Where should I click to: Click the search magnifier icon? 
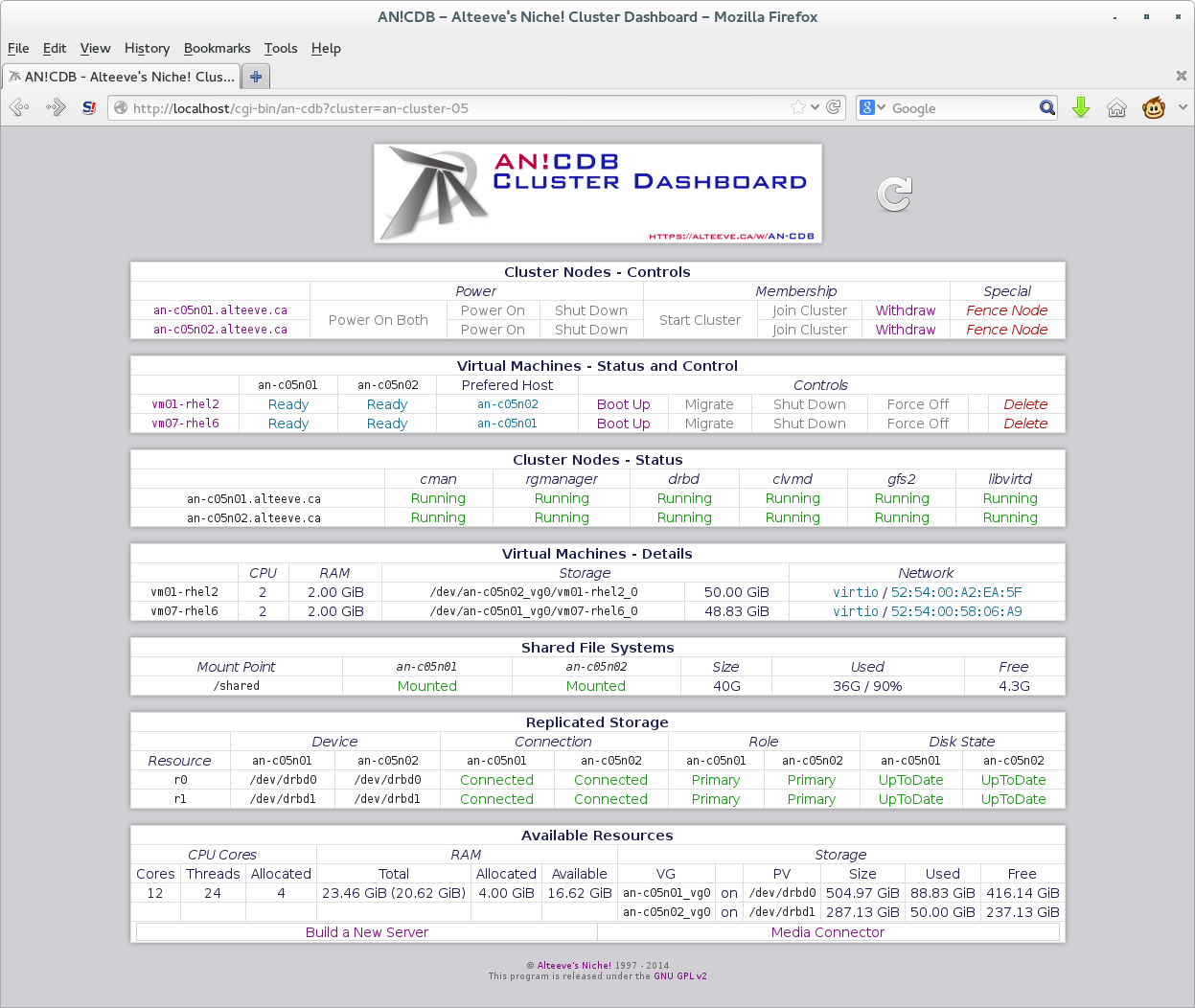tap(1047, 108)
